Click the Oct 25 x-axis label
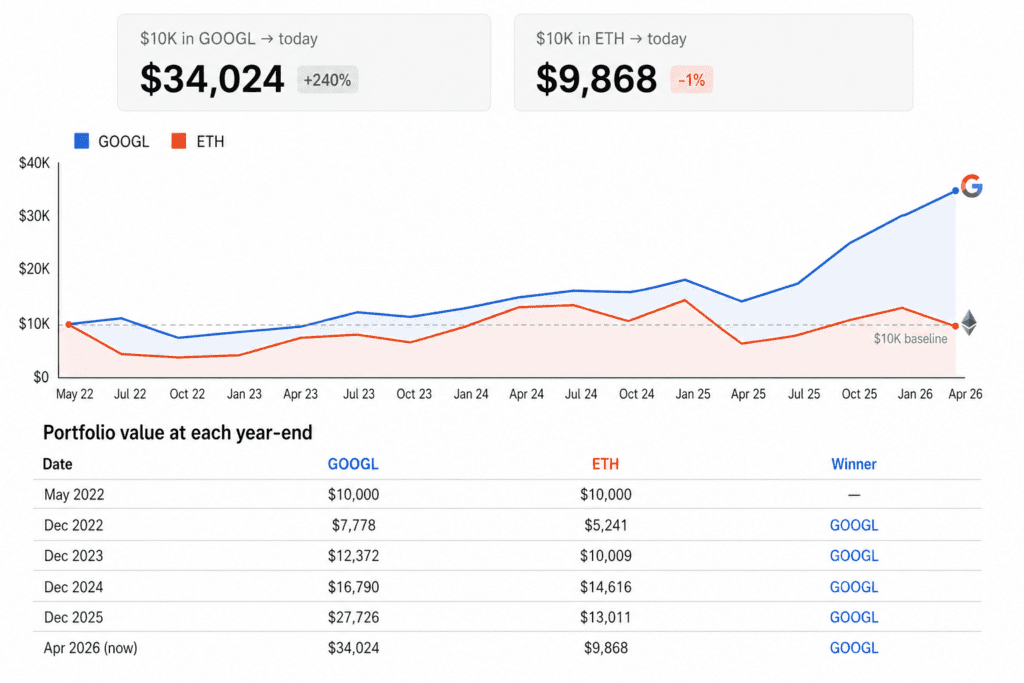1024x683 pixels. click(x=859, y=394)
